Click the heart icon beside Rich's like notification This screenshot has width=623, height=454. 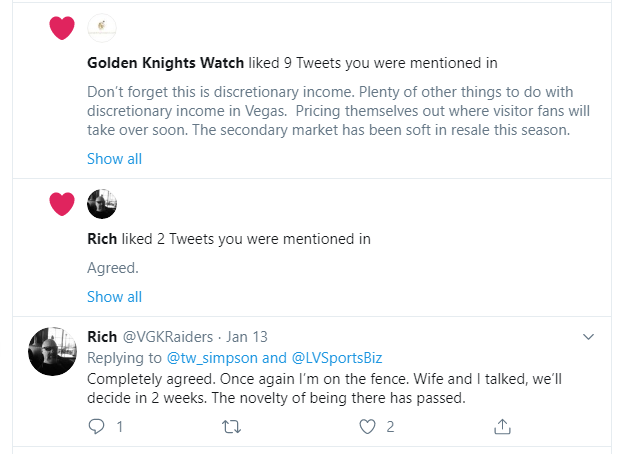coord(62,205)
